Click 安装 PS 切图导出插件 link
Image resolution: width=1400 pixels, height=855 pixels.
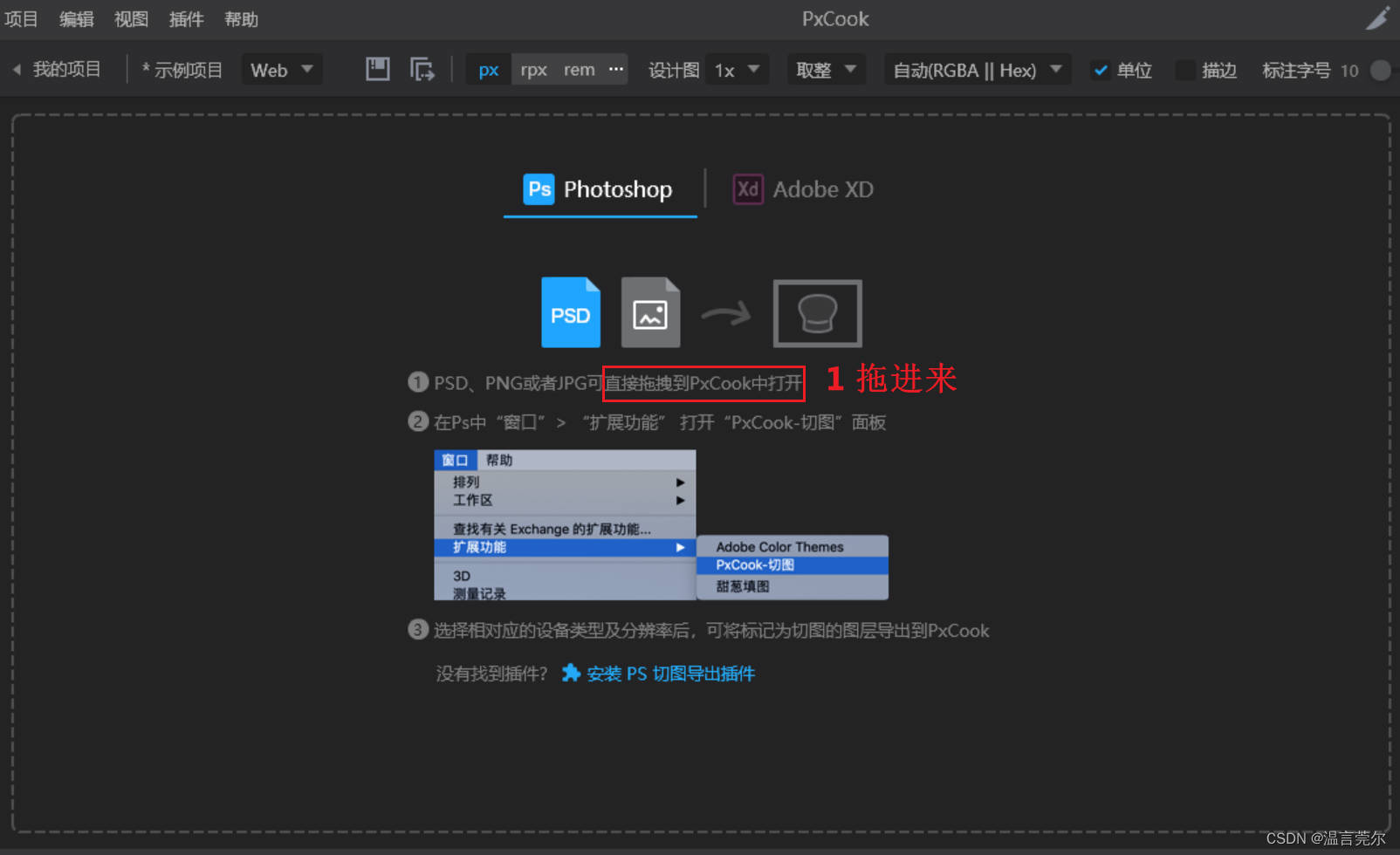(670, 674)
